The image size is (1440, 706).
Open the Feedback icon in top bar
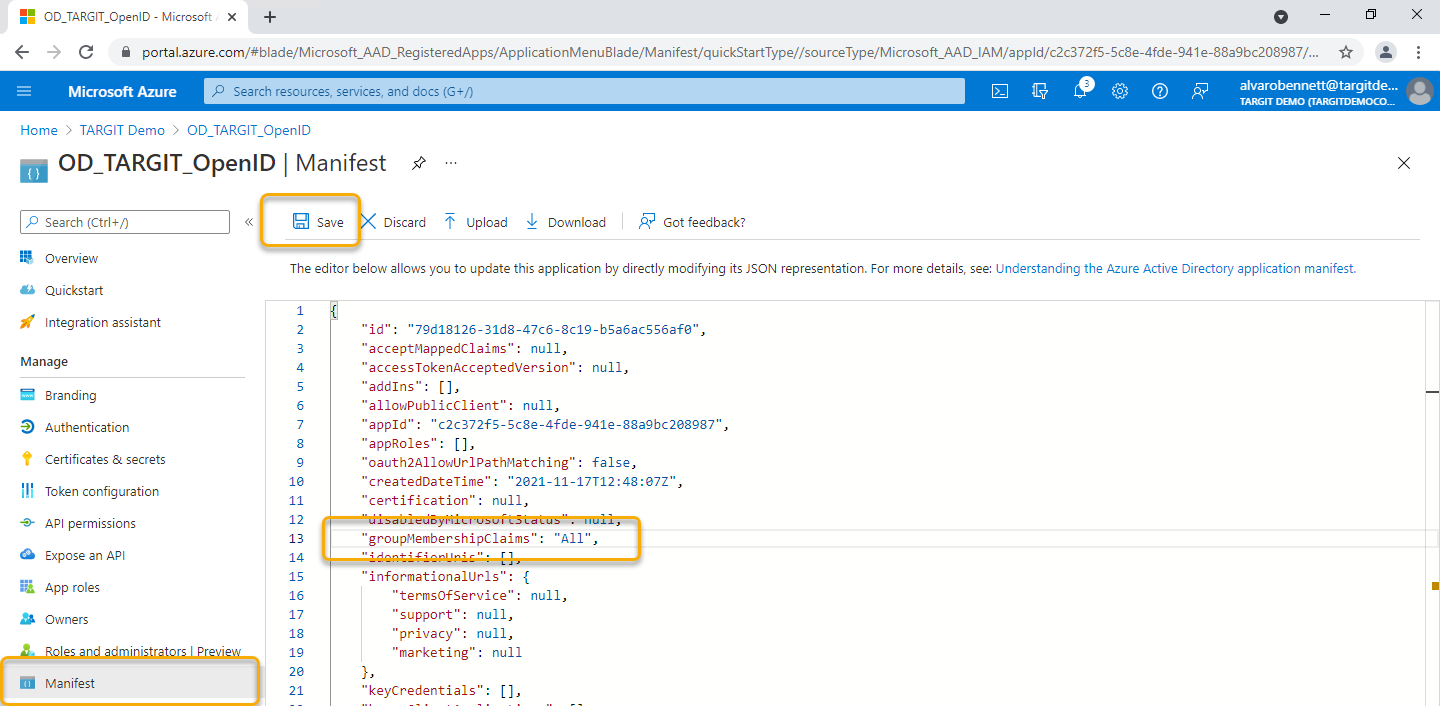pyautogui.click(x=1200, y=91)
